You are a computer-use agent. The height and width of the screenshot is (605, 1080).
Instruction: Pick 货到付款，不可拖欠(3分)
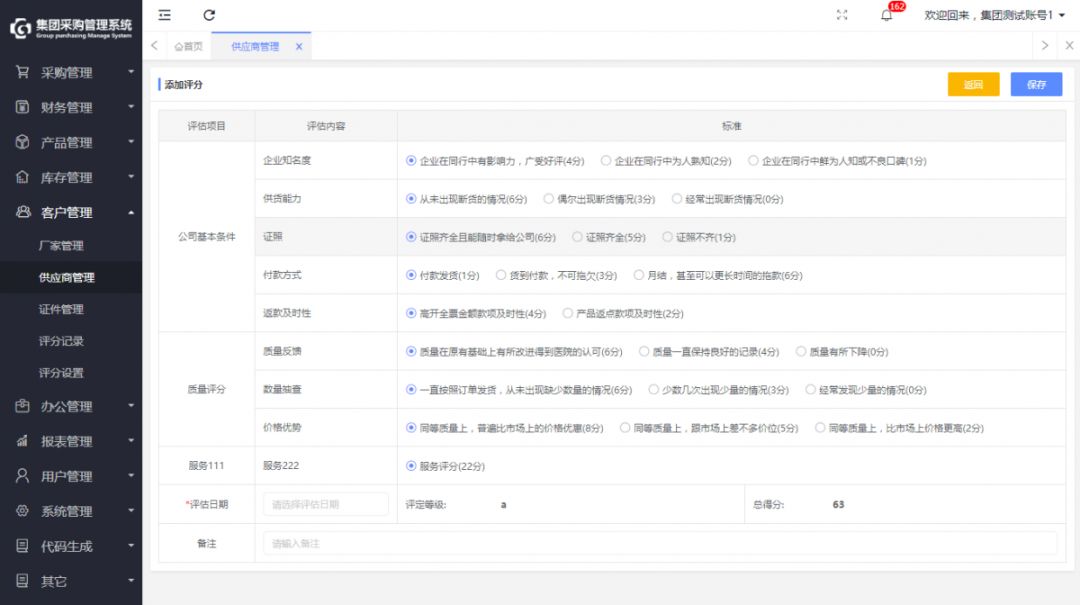(x=557, y=276)
